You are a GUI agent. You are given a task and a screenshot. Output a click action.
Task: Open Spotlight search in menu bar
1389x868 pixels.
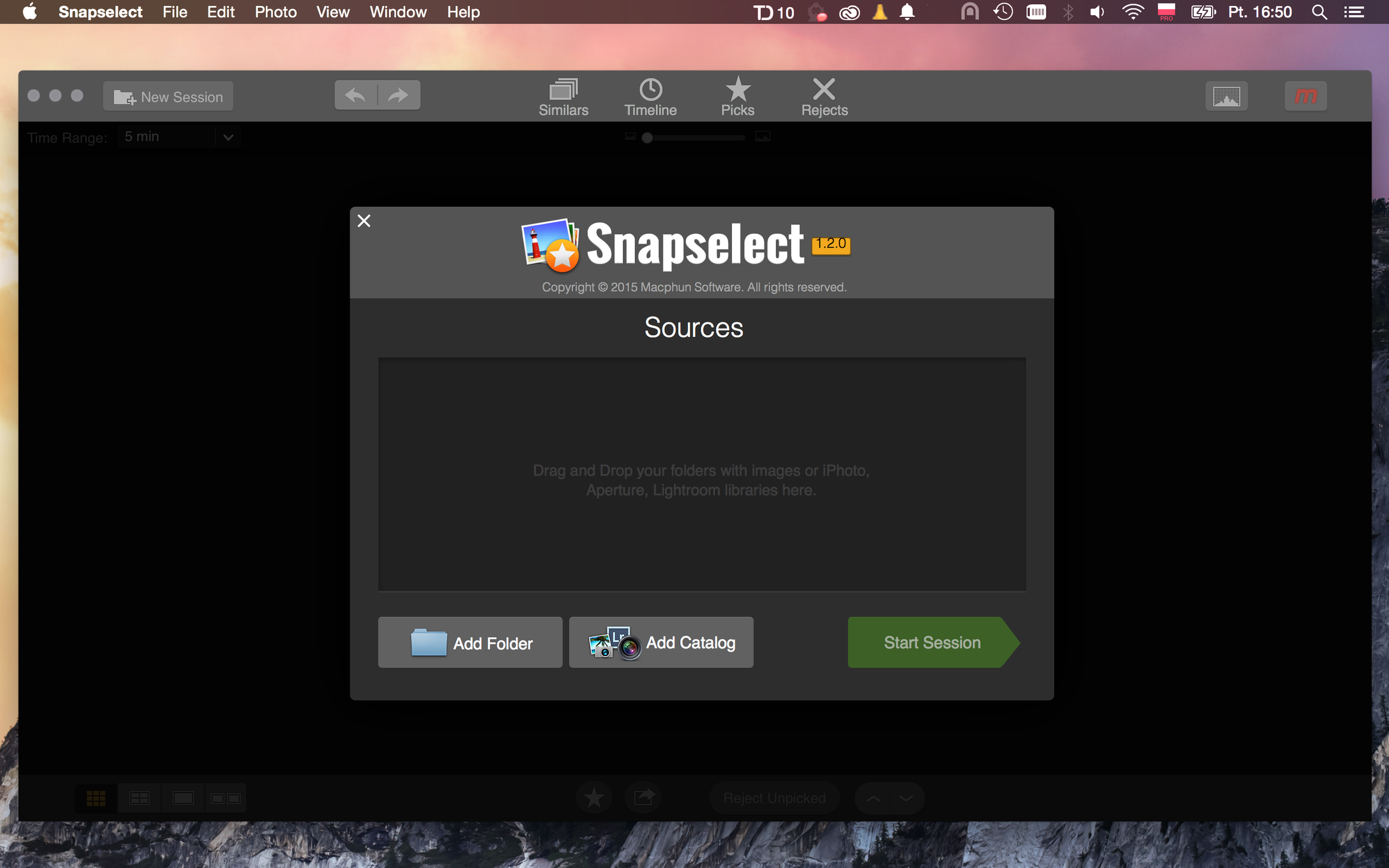pos(1319,12)
